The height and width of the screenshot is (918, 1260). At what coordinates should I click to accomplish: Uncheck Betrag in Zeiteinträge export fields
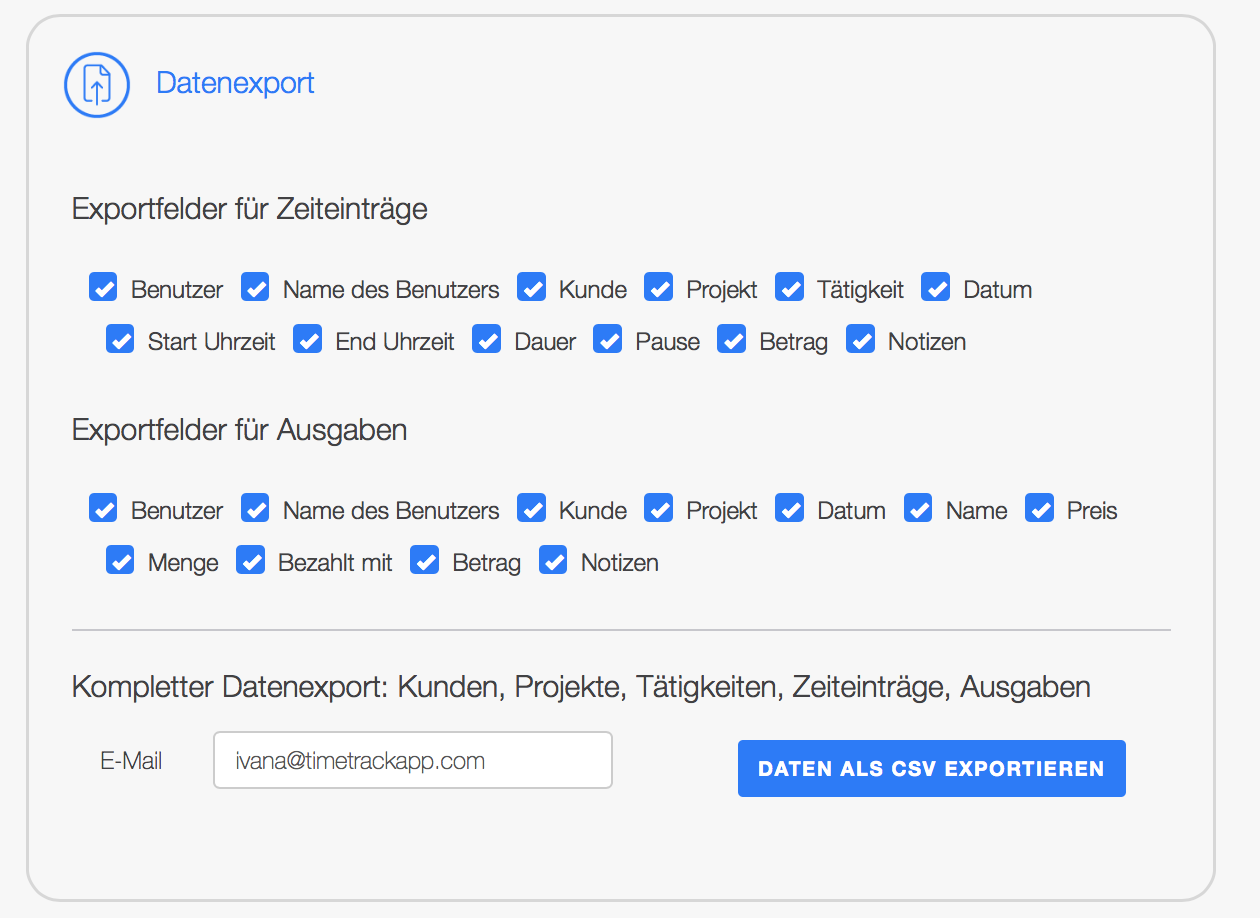coord(732,339)
